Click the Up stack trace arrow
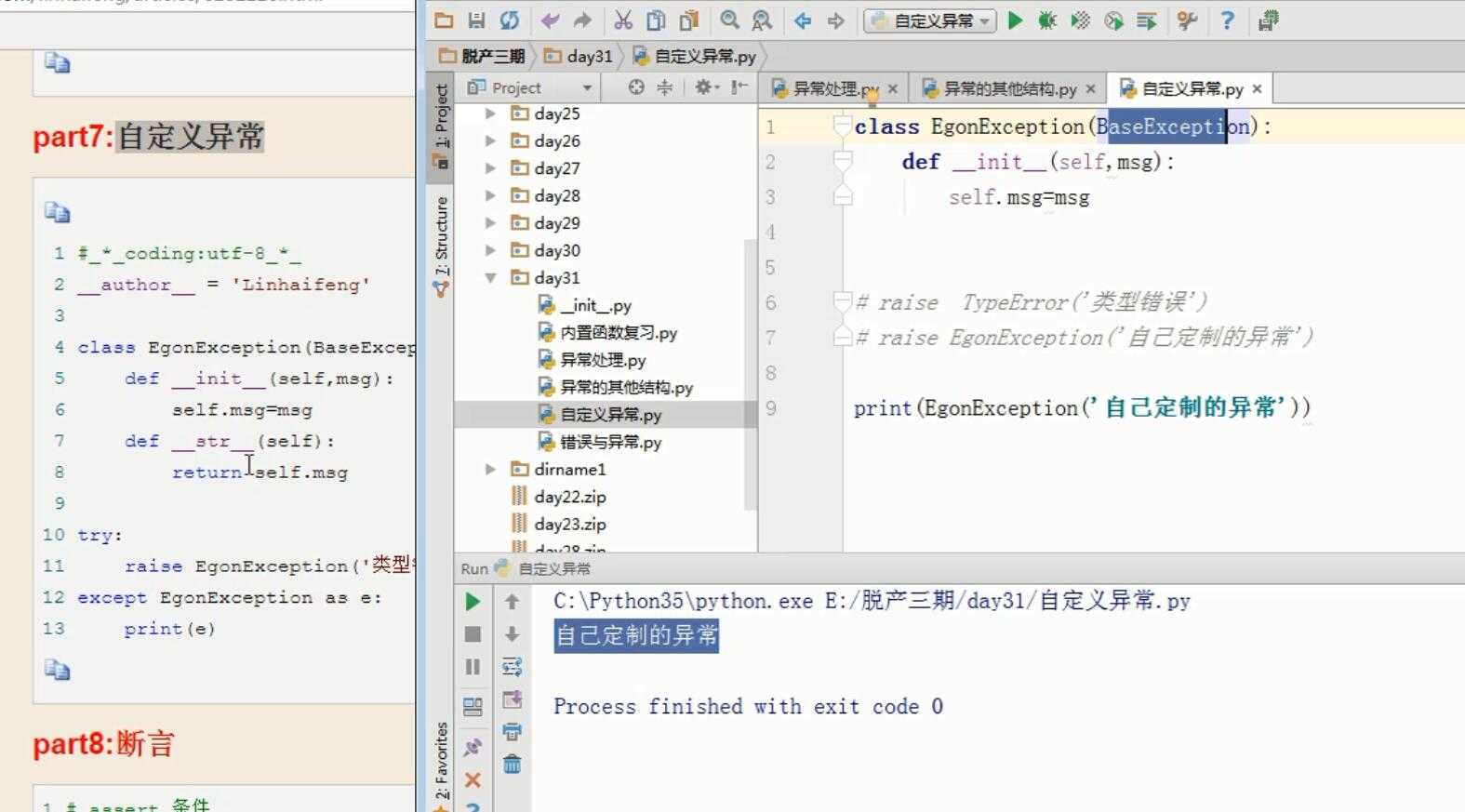 pyautogui.click(x=512, y=602)
